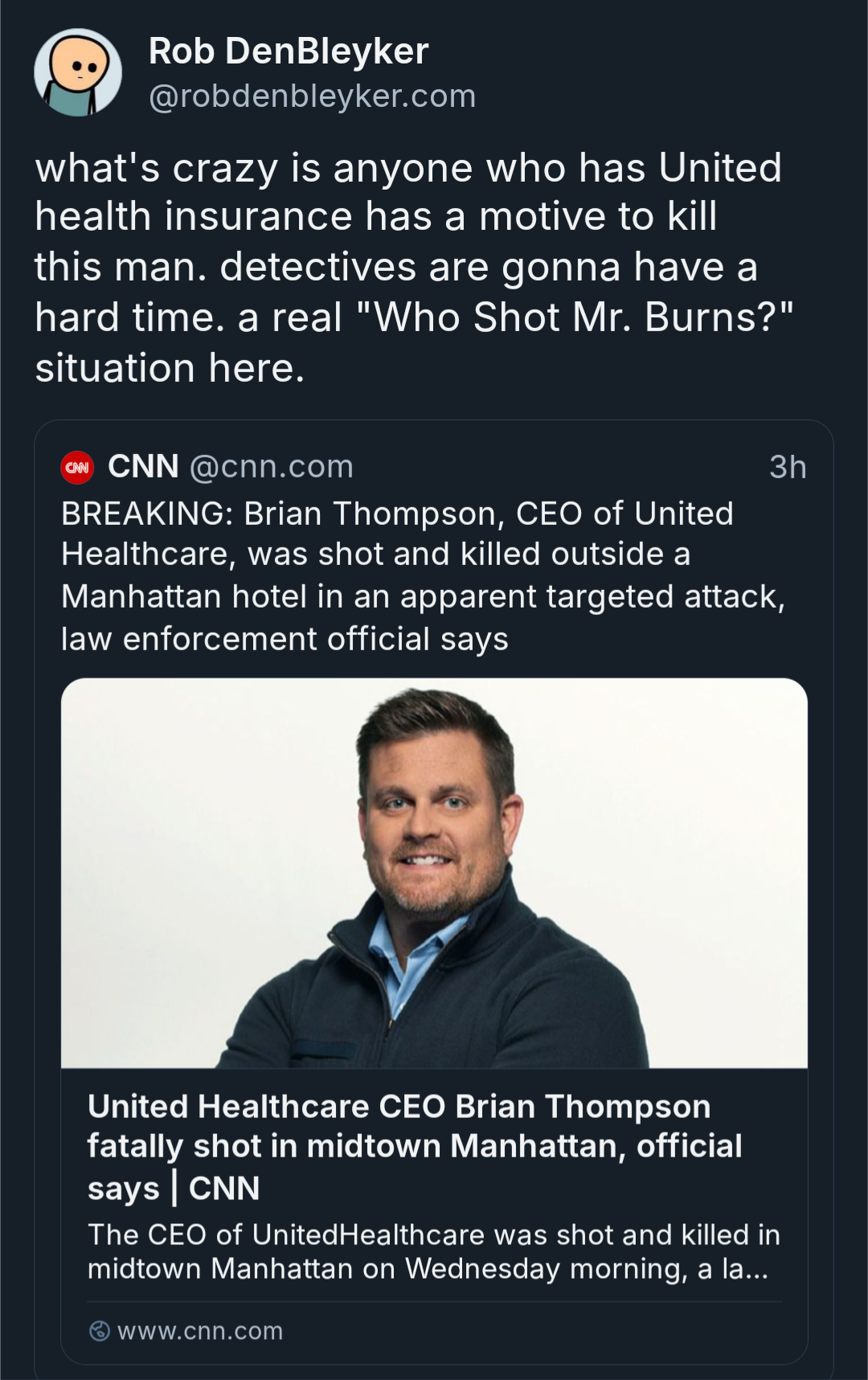Image resolution: width=868 pixels, height=1380 pixels.
Task: Visit the @cnn.com handle
Action: click(x=272, y=467)
